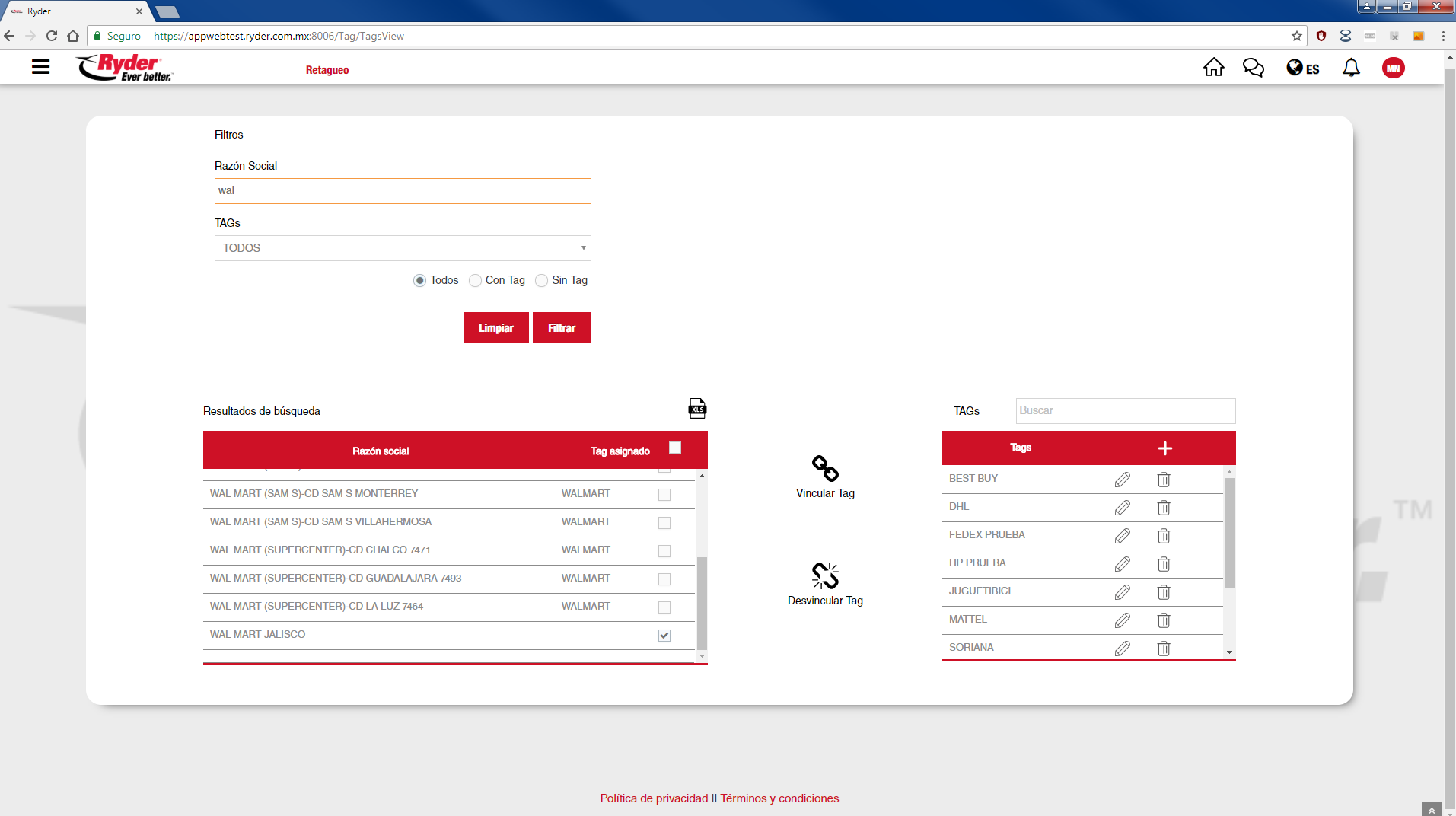The image size is (1456, 816).
Task: Select the Sin Tag radio option
Action: 542,281
